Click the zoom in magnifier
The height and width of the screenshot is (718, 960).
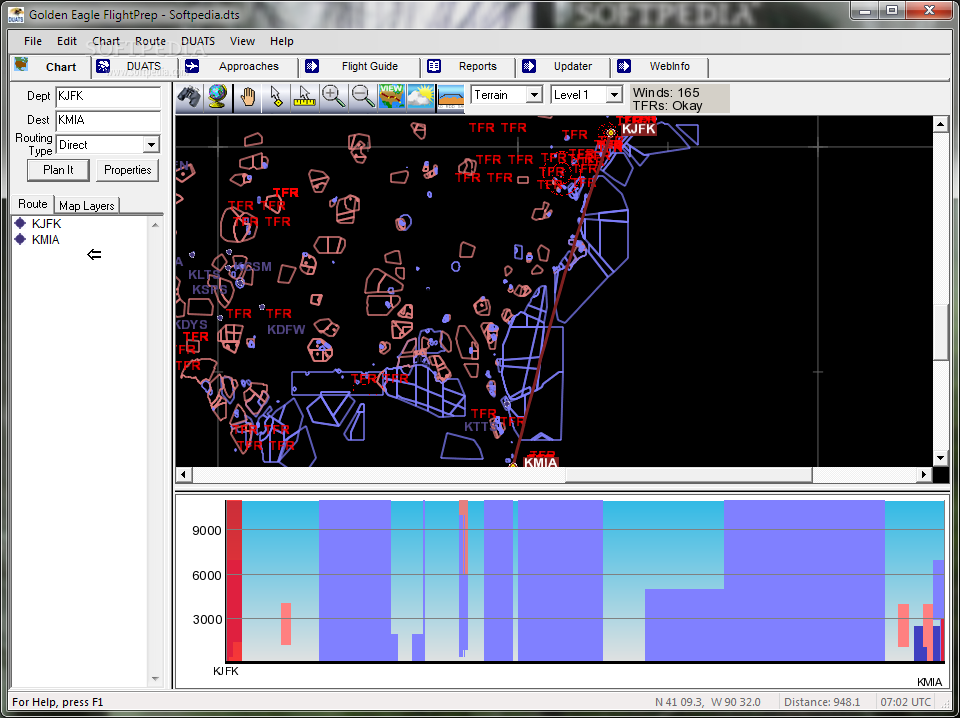[333, 97]
